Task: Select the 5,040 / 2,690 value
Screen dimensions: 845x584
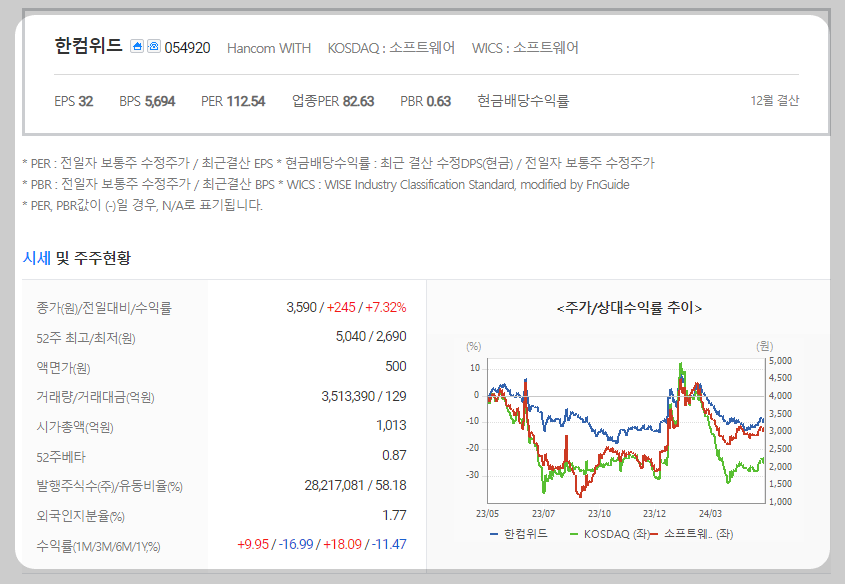Action: 371,337
